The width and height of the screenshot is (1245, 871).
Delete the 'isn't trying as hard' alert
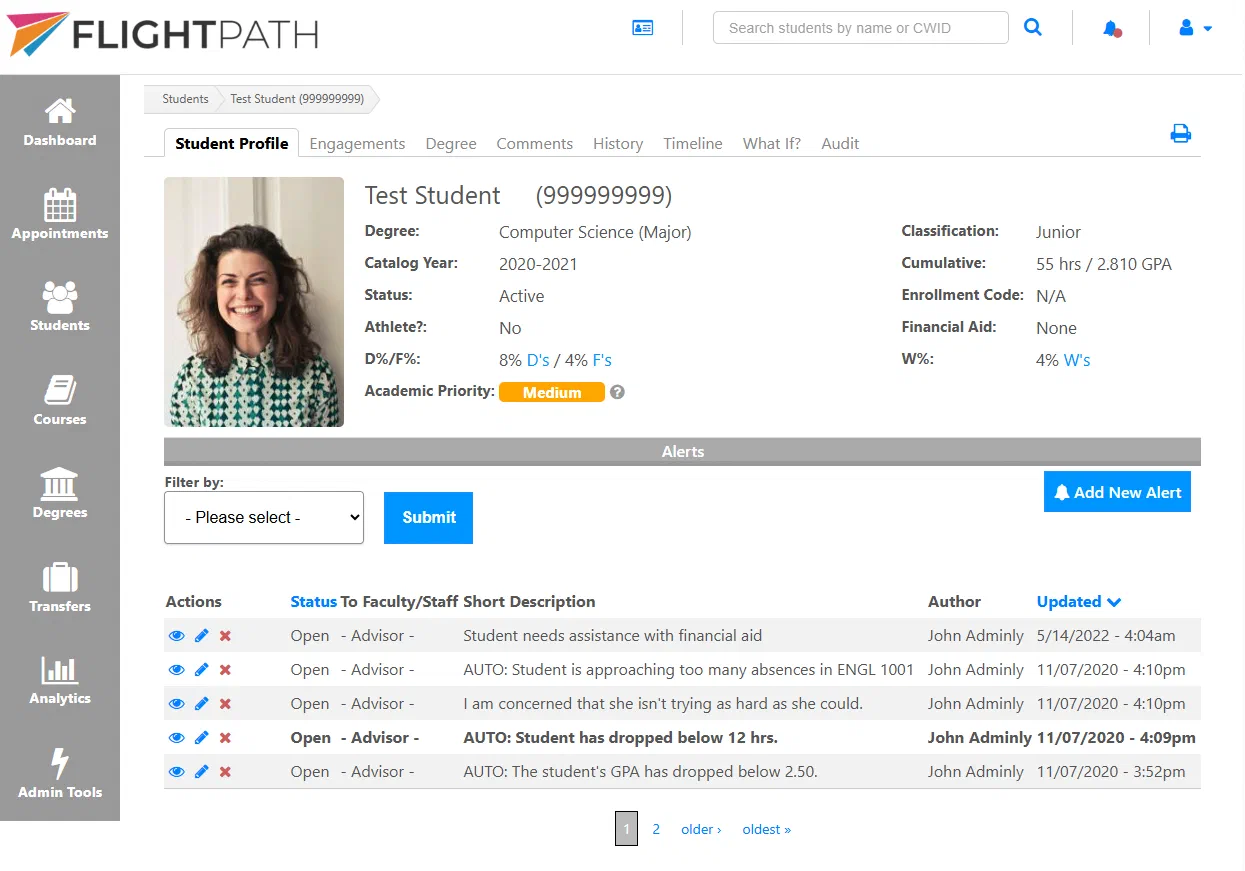[x=225, y=704]
